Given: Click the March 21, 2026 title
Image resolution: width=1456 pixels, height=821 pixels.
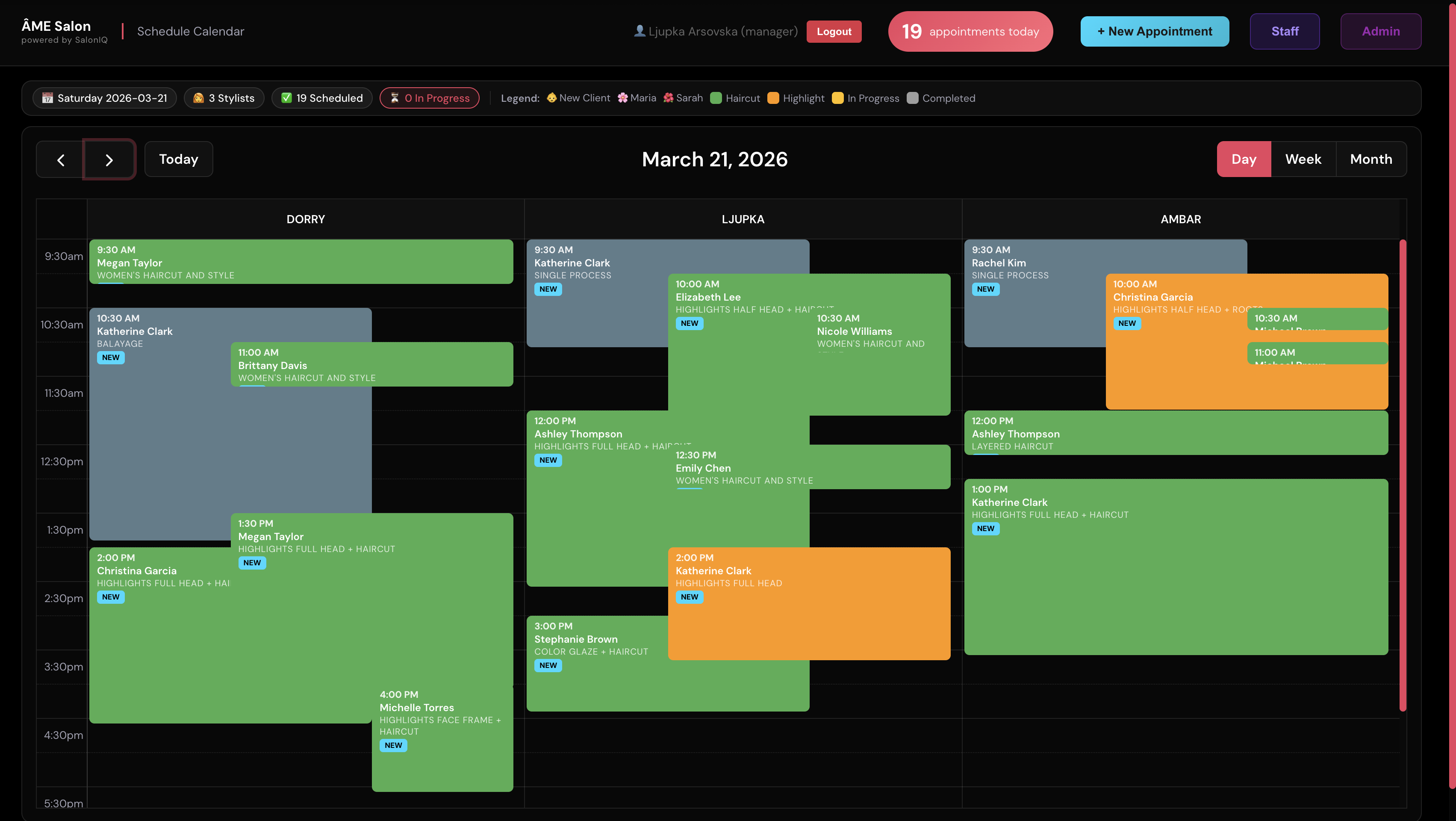Looking at the screenshot, I should [714, 159].
